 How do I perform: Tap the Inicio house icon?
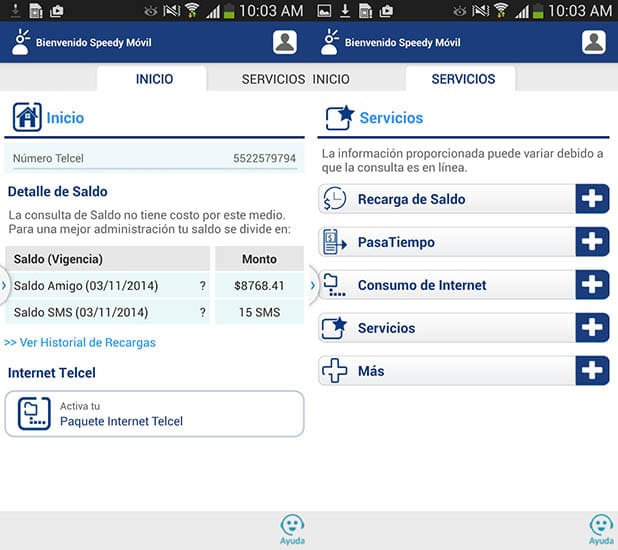click(27, 117)
